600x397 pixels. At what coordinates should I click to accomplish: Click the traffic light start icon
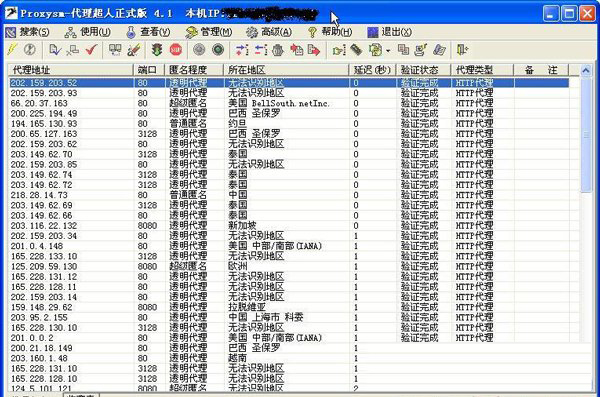(157, 50)
